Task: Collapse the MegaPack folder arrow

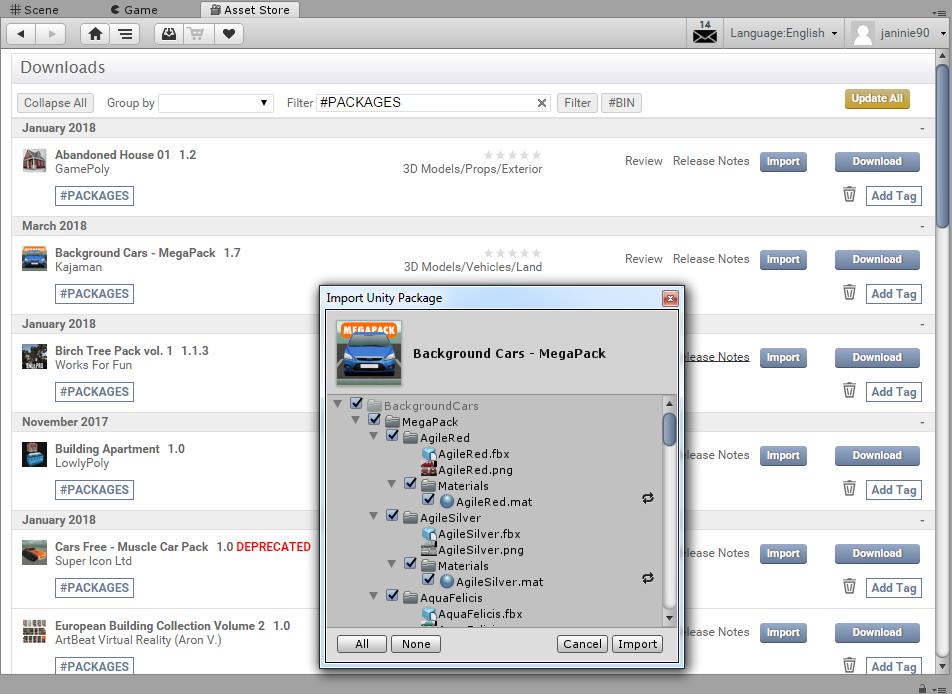Action: point(356,420)
